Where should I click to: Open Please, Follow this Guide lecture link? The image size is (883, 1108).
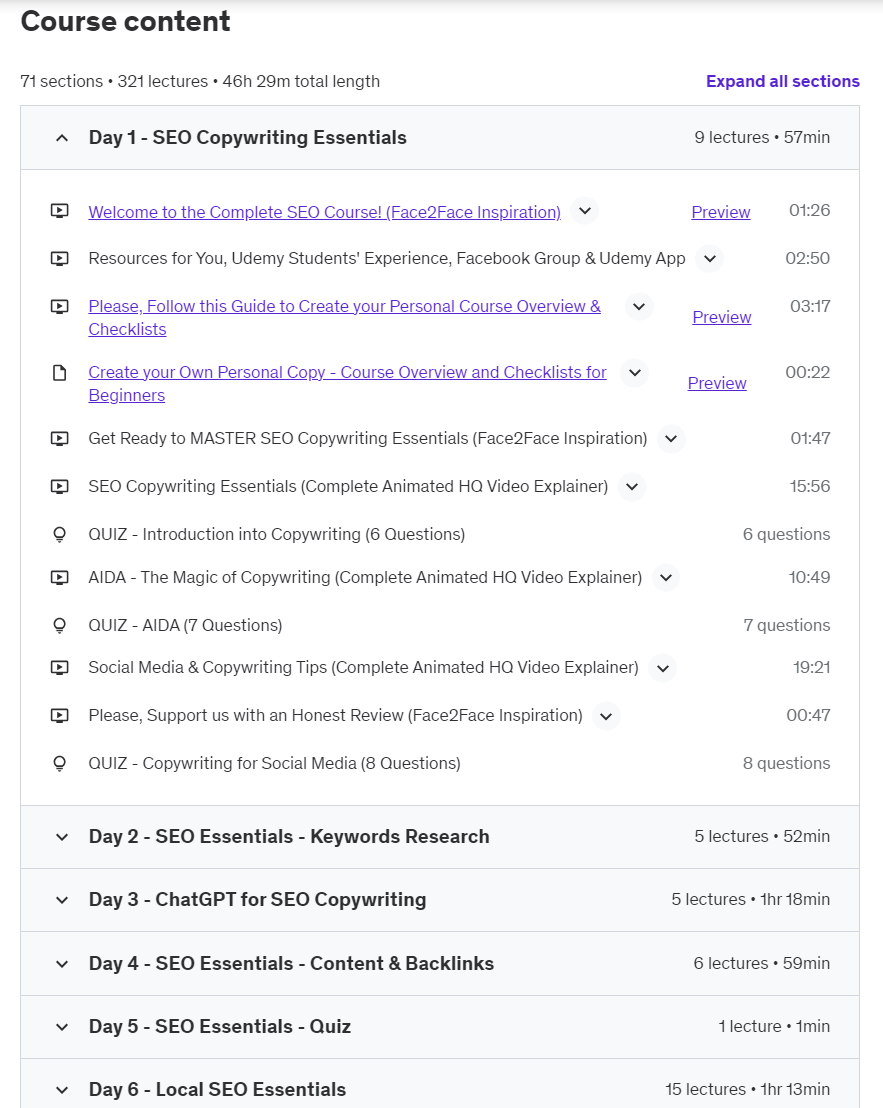[x=345, y=317]
